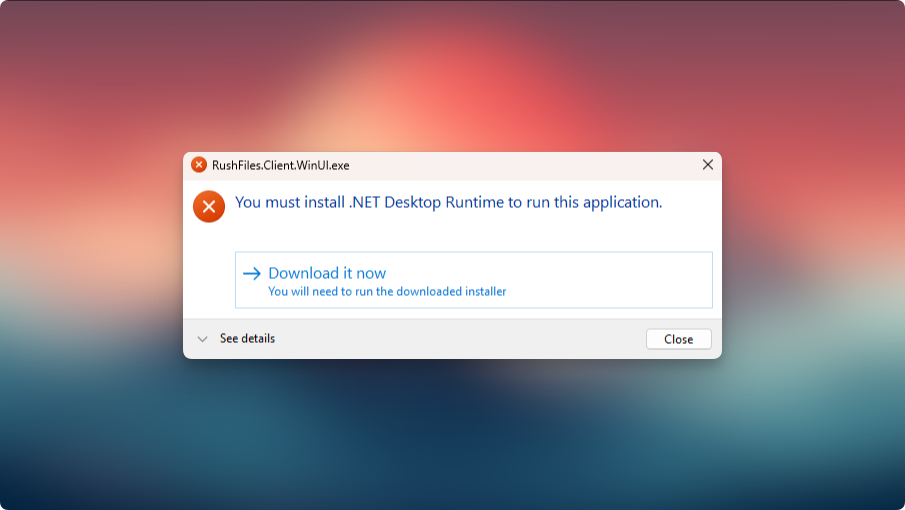Click 'You will need to run the downloaded installer'
This screenshot has height=510, width=905.
[387, 291]
